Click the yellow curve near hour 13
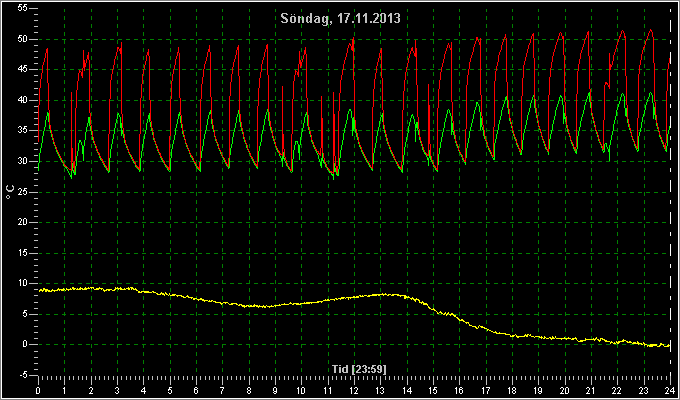The height and width of the screenshot is (400, 680). 382,295
